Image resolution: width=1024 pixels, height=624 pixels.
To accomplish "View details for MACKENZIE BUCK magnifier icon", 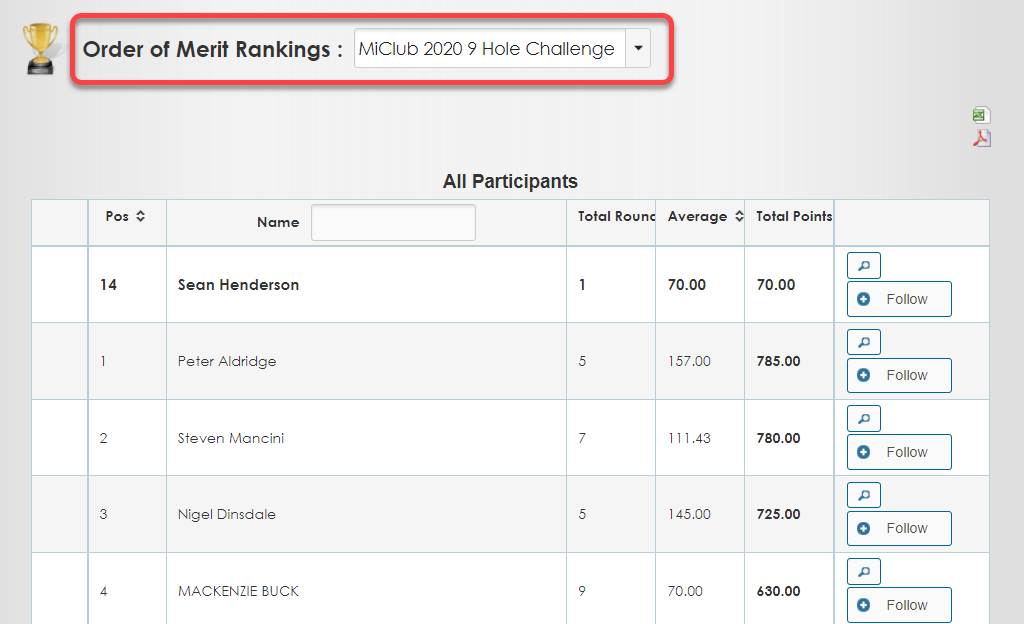I will tap(863, 572).
